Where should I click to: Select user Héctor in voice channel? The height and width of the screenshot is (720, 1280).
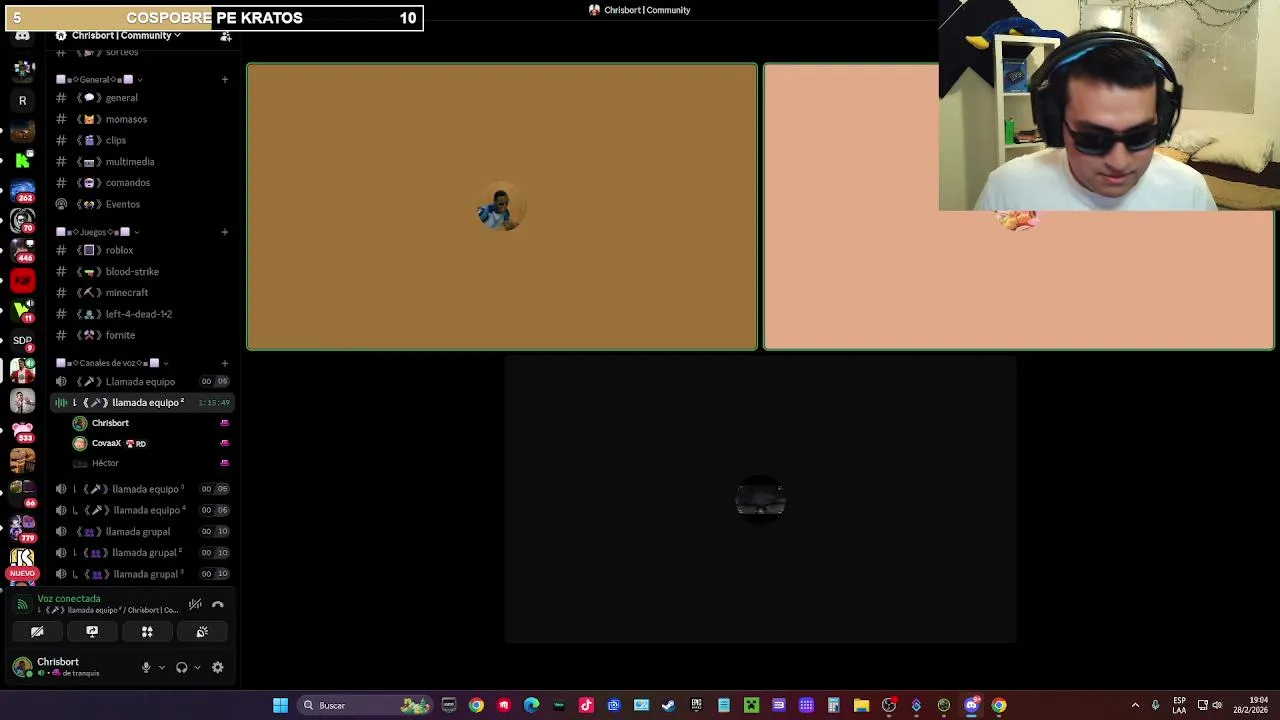[x=150, y=463]
